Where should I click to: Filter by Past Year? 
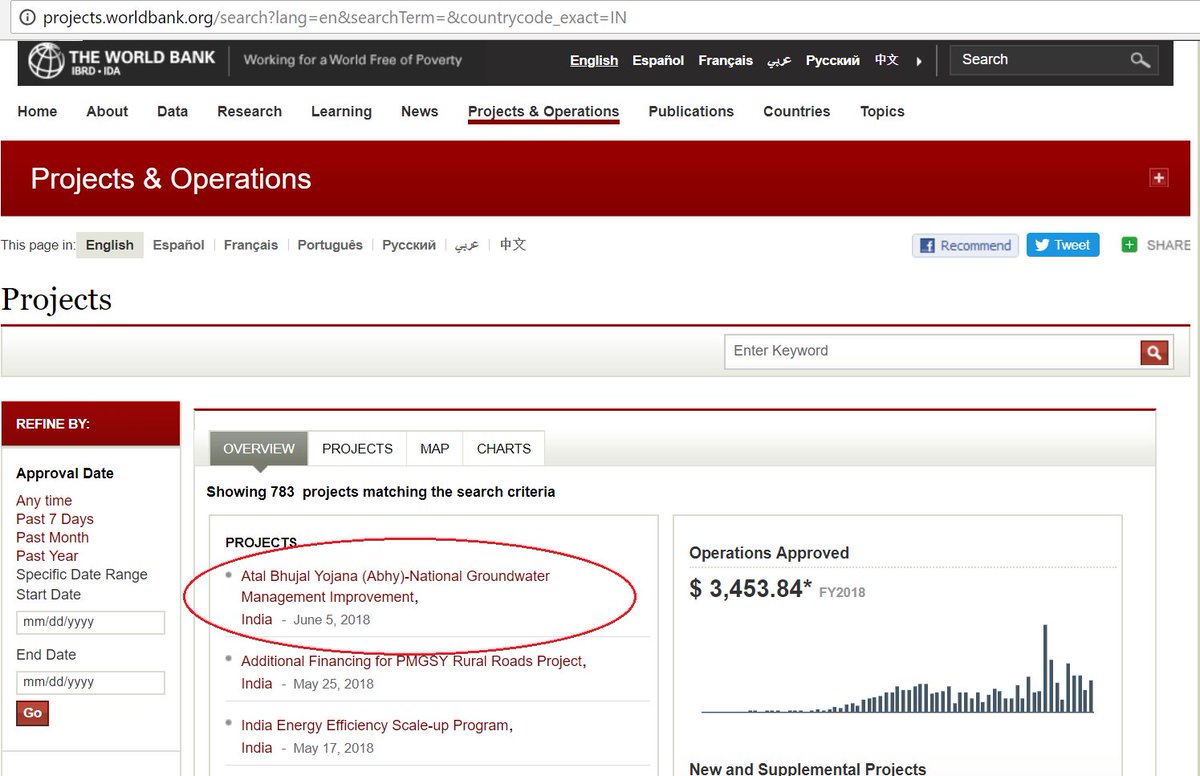(47, 556)
